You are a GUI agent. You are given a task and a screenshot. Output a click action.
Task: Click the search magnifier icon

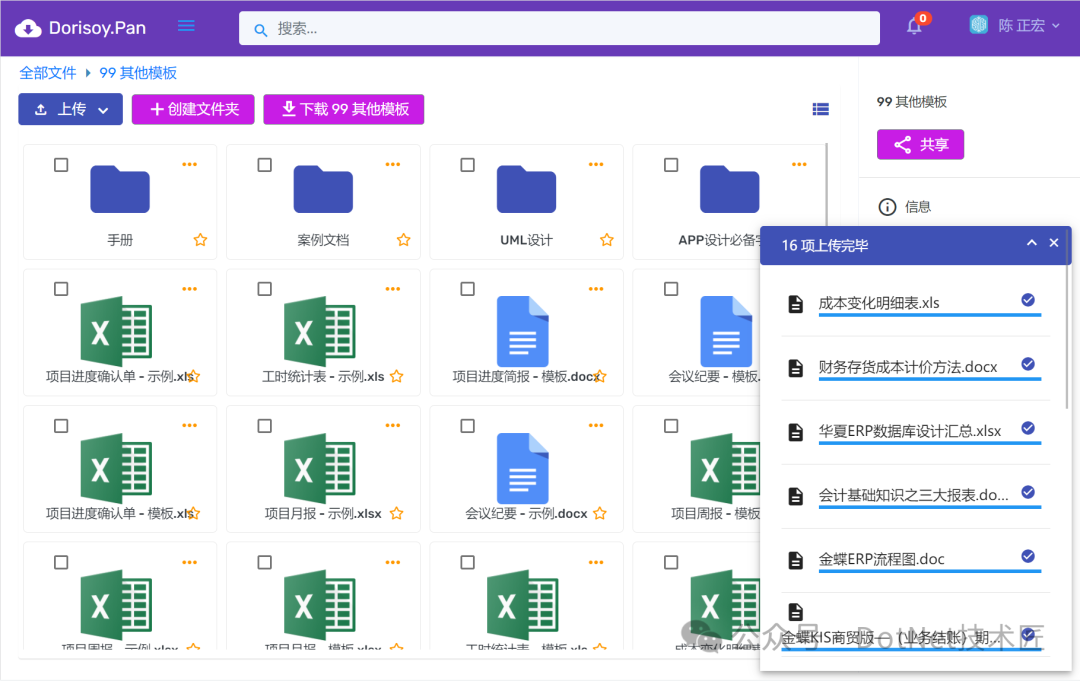pos(260,30)
